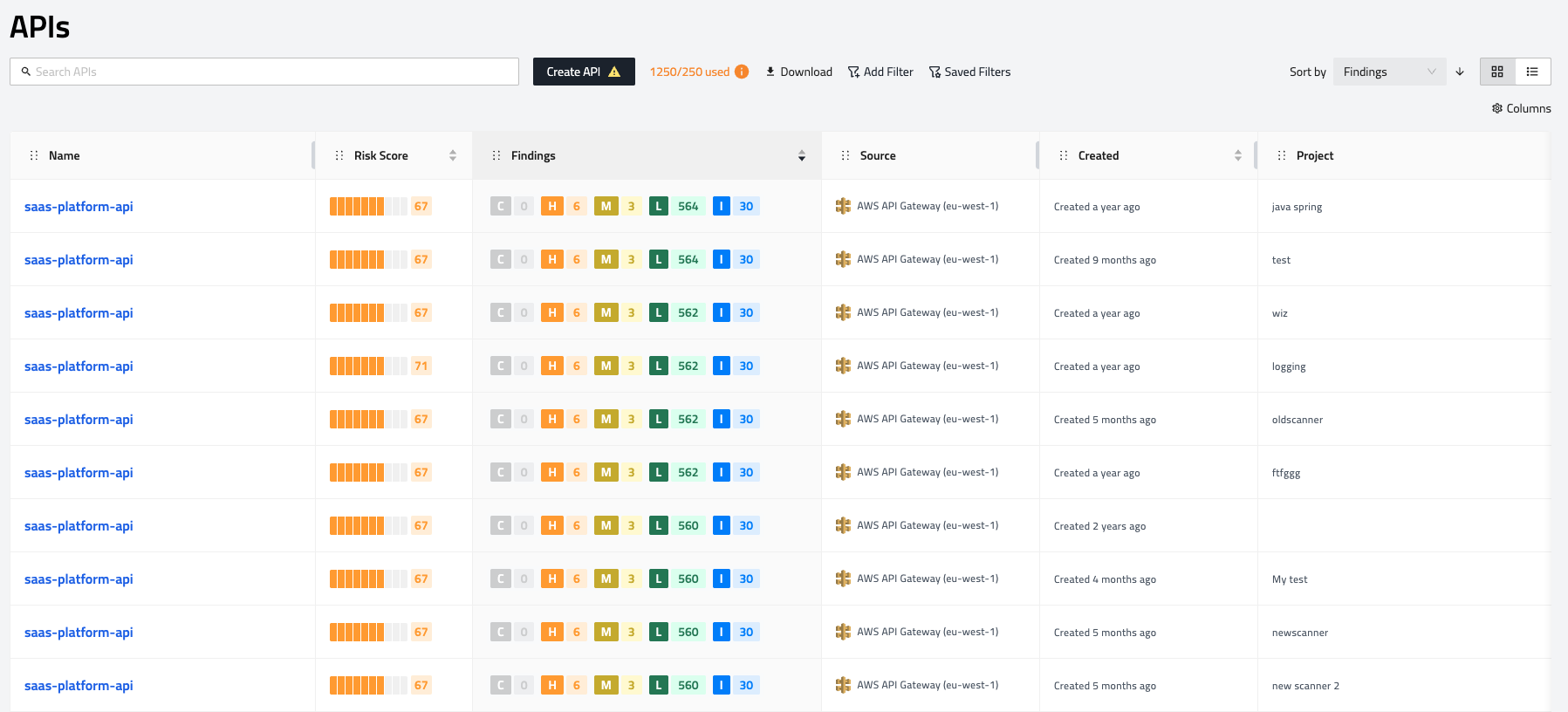Image resolution: width=1568 pixels, height=712 pixels.
Task: Open Add Filter menu
Action: pyautogui.click(x=880, y=72)
